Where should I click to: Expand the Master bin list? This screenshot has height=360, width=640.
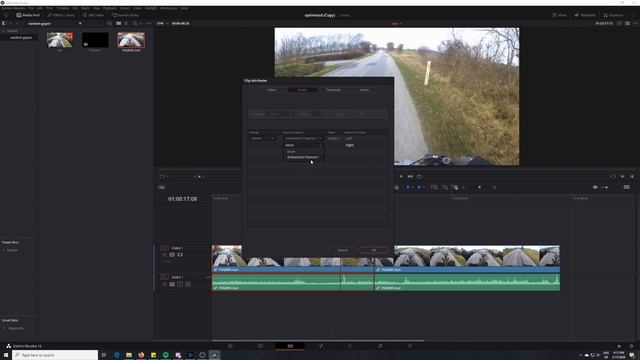[4, 31]
